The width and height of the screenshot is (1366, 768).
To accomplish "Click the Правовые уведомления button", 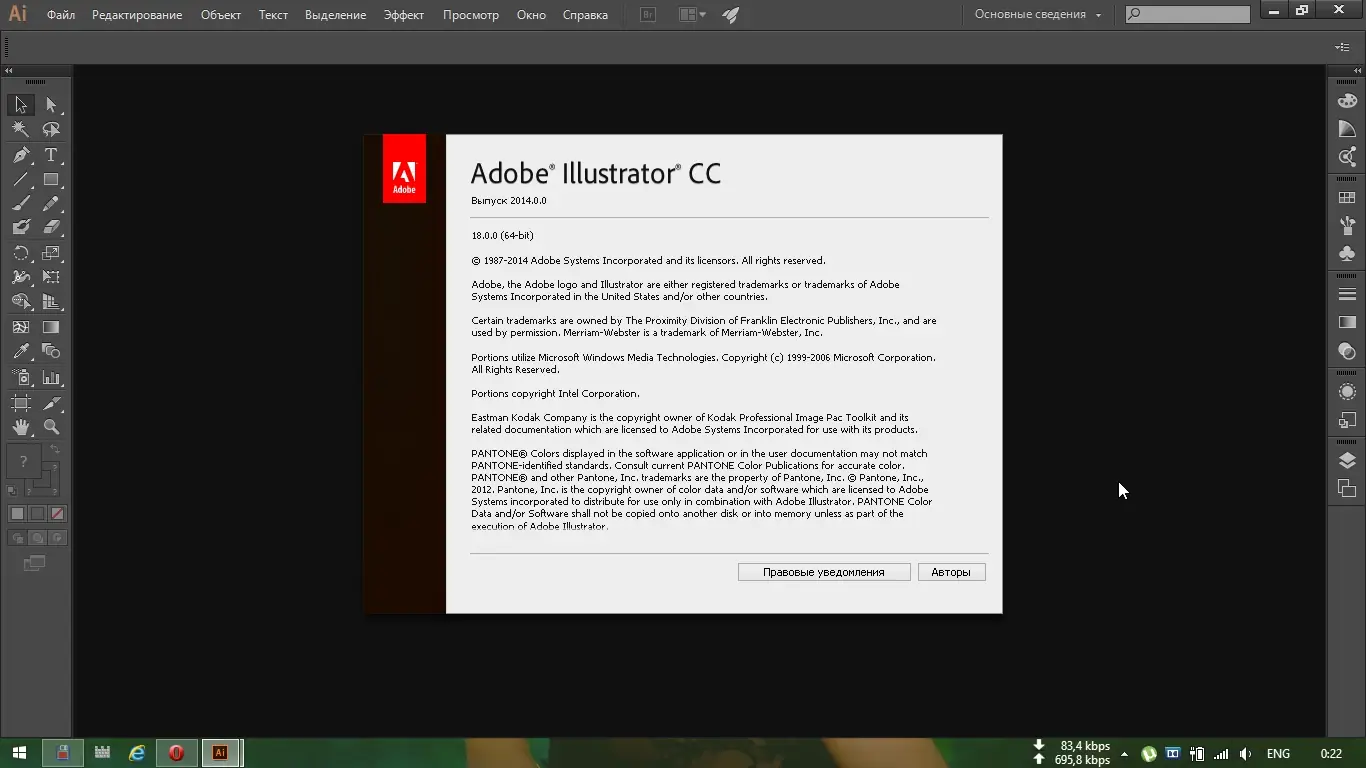I will pos(823,571).
